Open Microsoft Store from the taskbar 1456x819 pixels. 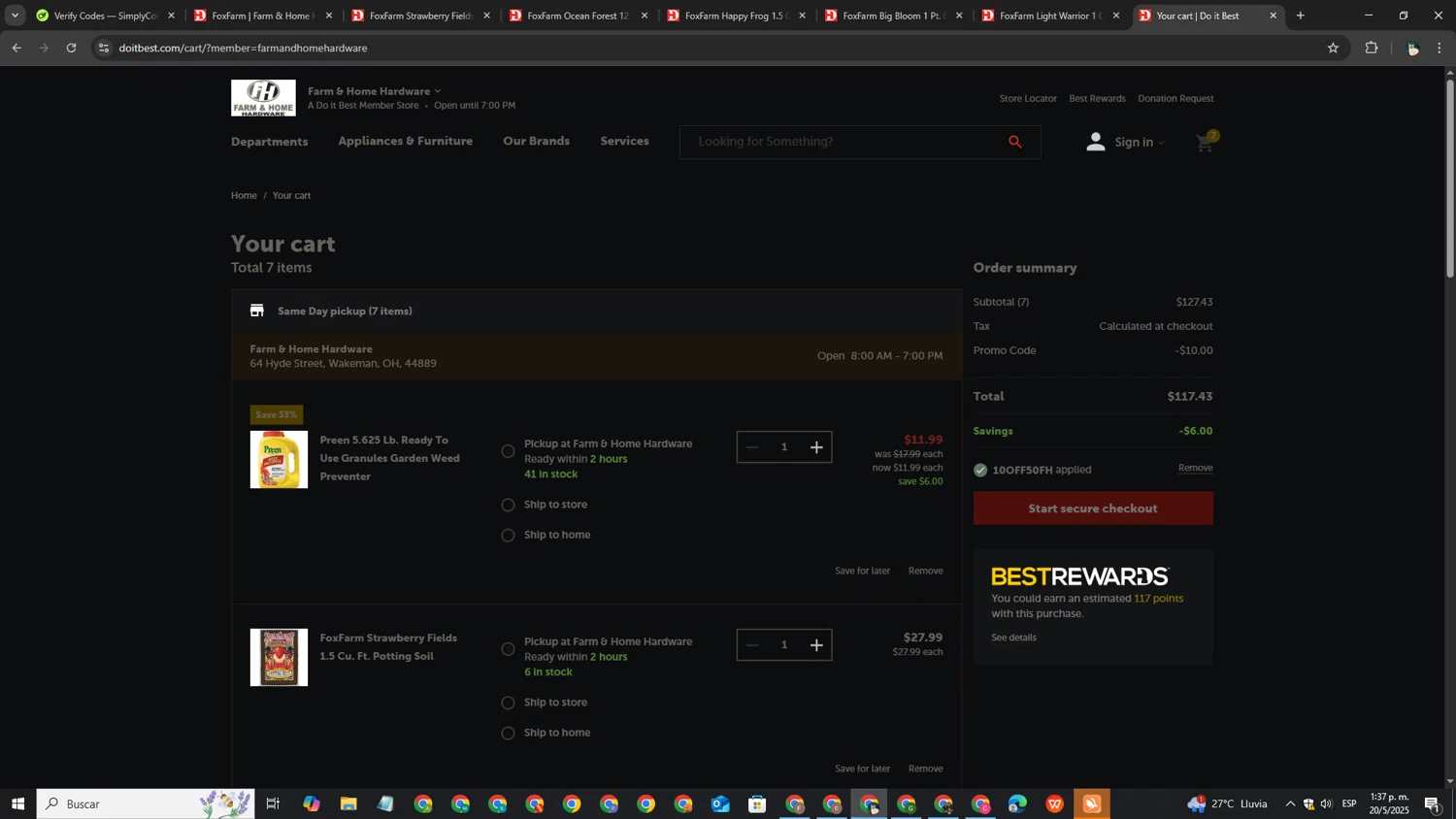coord(758,803)
